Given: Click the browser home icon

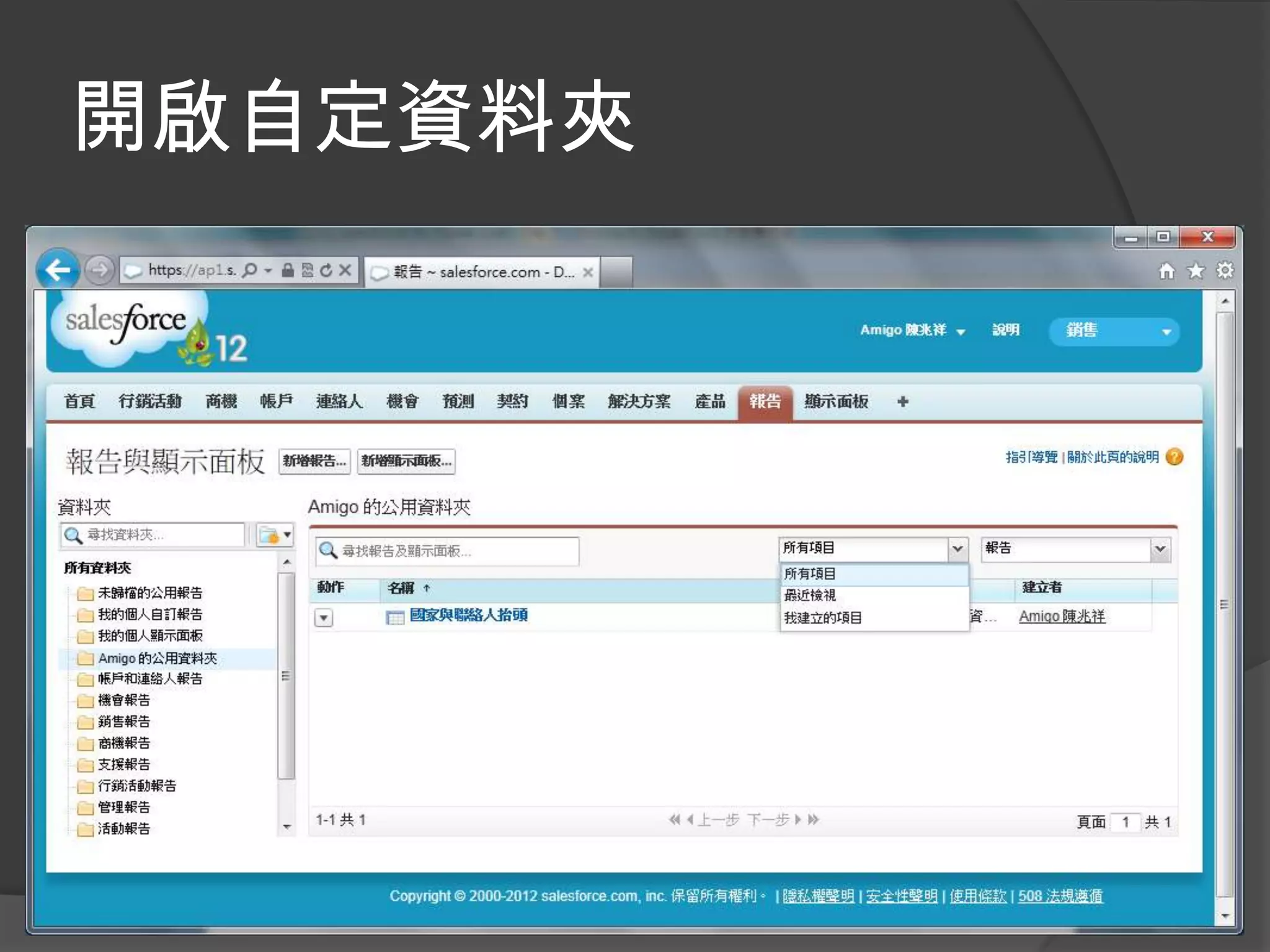Looking at the screenshot, I should (x=1167, y=271).
